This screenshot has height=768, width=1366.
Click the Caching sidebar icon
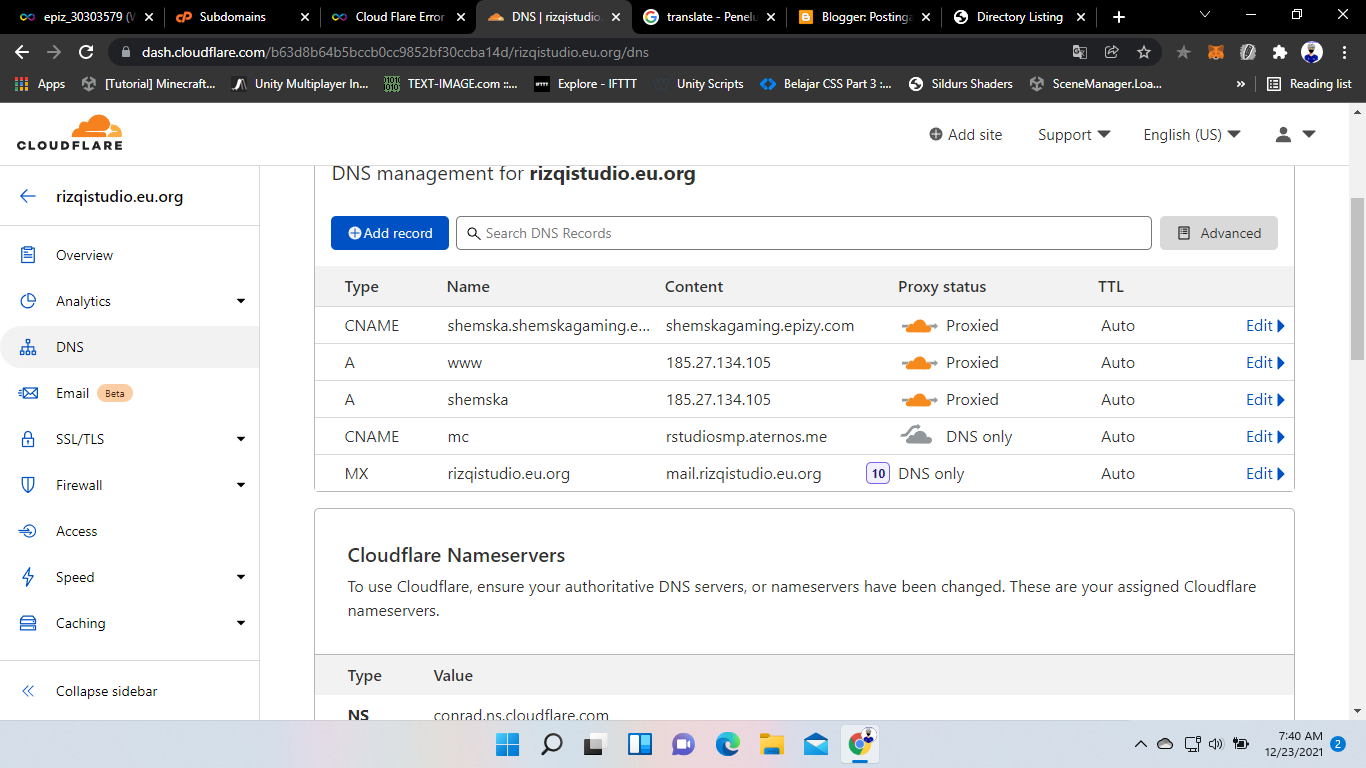pos(28,623)
